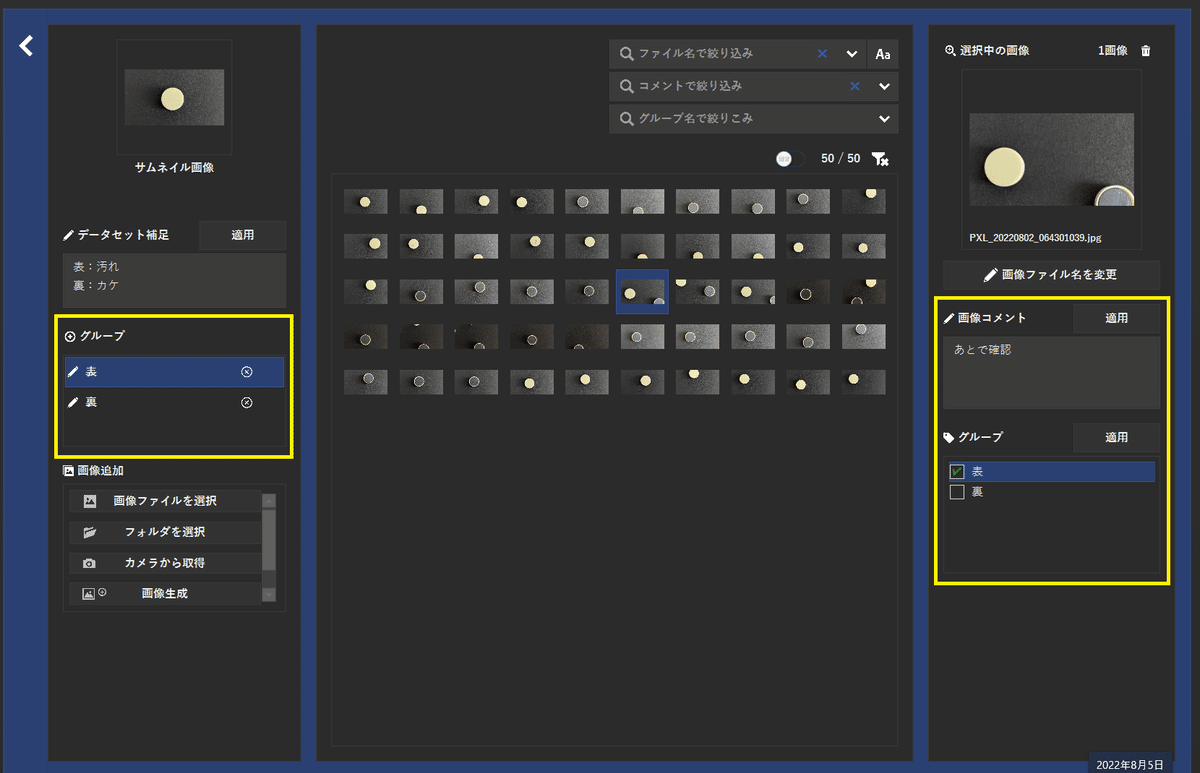This screenshot has width=1200, height=773.
Task: Clear the file name filter x
Action: click(x=822, y=53)
